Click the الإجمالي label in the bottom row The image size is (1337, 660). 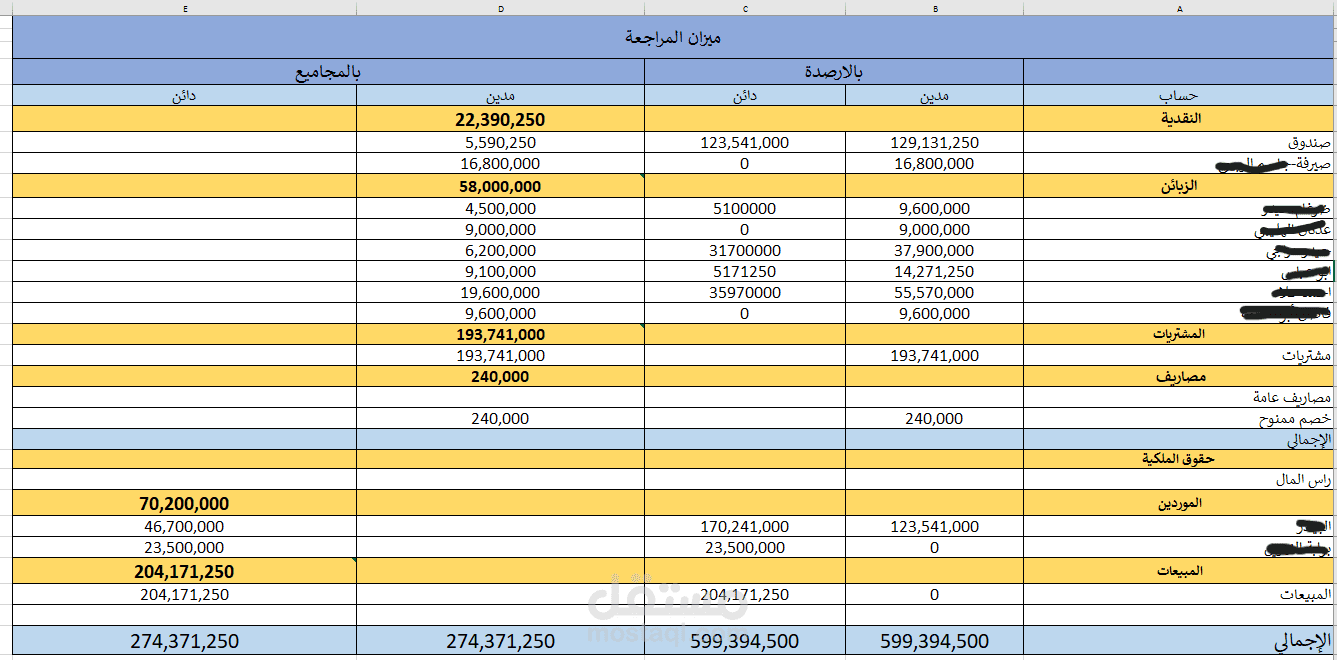[1180, 641]
